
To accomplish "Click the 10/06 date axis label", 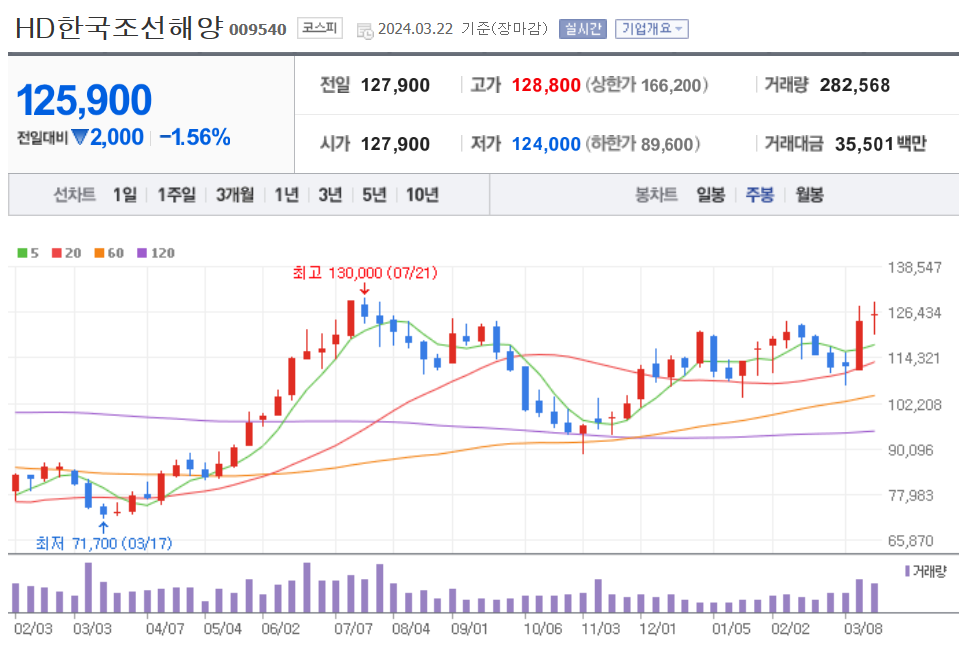I will point(542,629).
